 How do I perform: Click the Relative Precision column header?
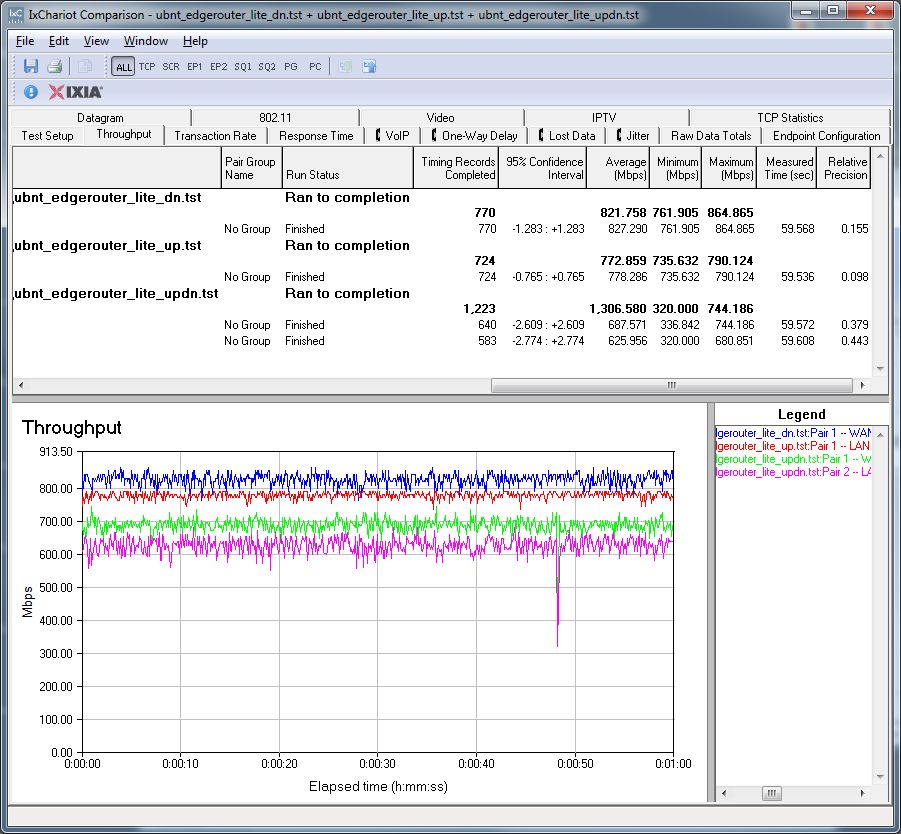coord(844,168)
